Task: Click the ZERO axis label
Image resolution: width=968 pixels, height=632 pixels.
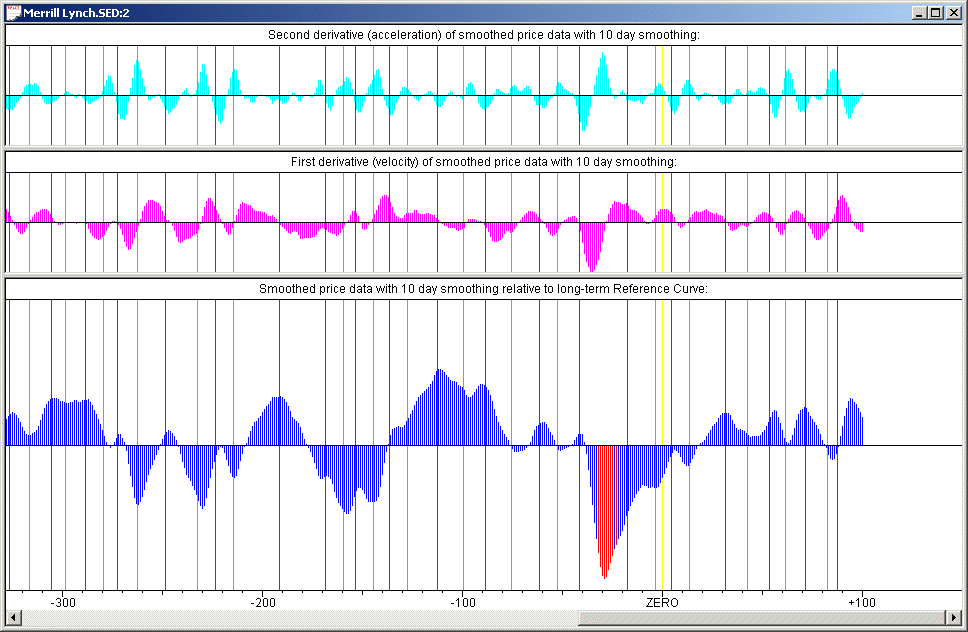Action: (662, 603)
